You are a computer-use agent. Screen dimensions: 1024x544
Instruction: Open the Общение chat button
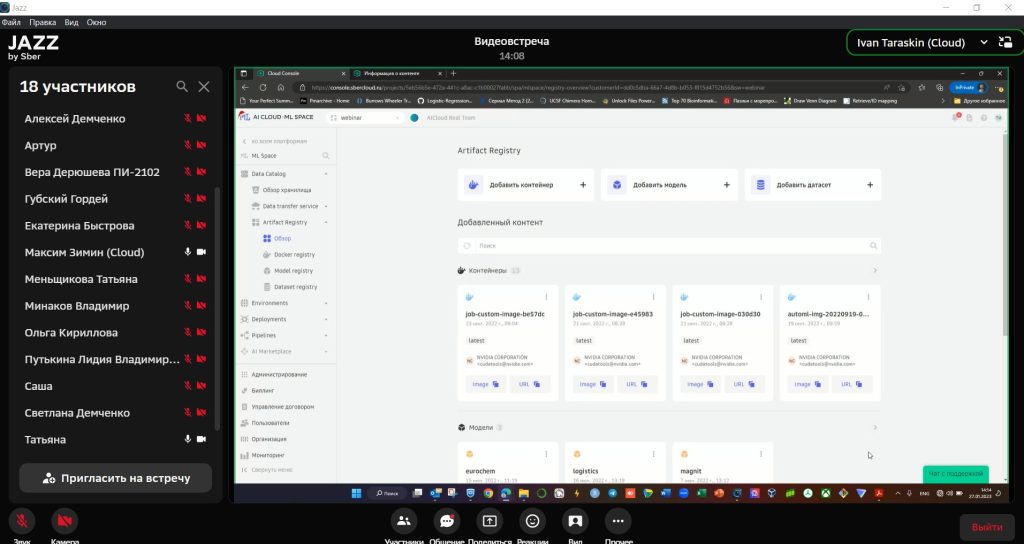447,520
